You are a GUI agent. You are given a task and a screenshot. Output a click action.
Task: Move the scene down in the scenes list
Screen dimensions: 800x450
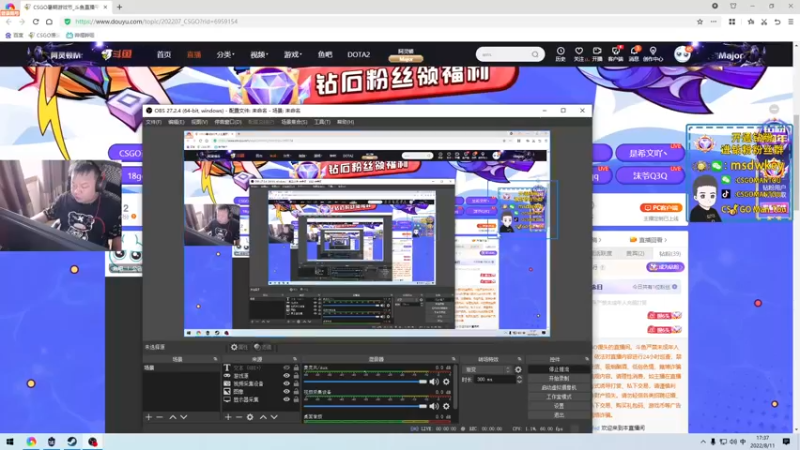[184, 417]
